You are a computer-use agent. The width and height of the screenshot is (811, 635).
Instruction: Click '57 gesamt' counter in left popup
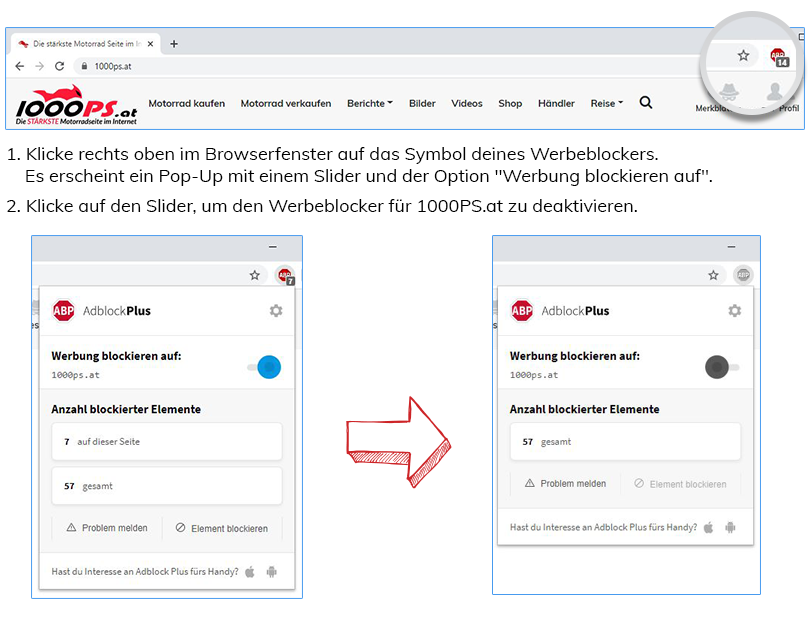click(x=167, y=486)
